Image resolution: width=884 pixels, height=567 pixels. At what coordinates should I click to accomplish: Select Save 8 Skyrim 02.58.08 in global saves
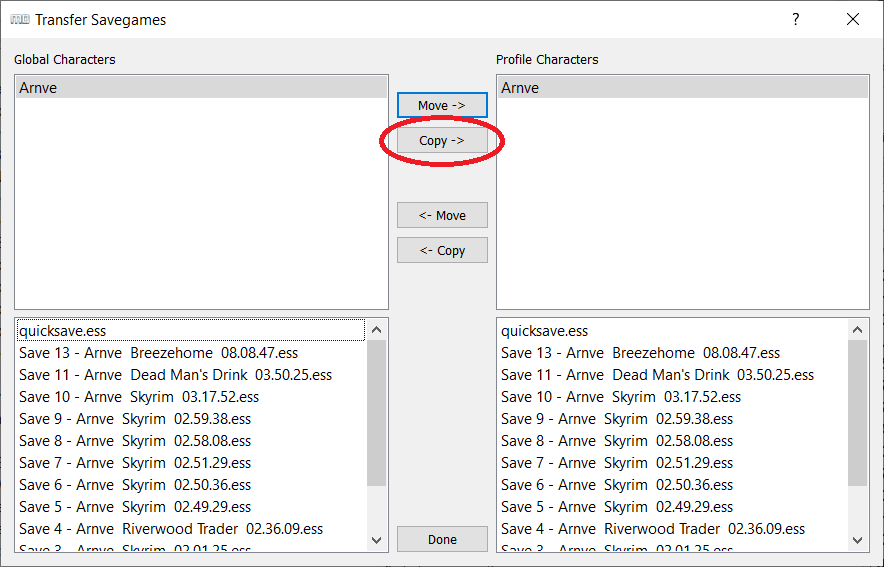(191, 441)
